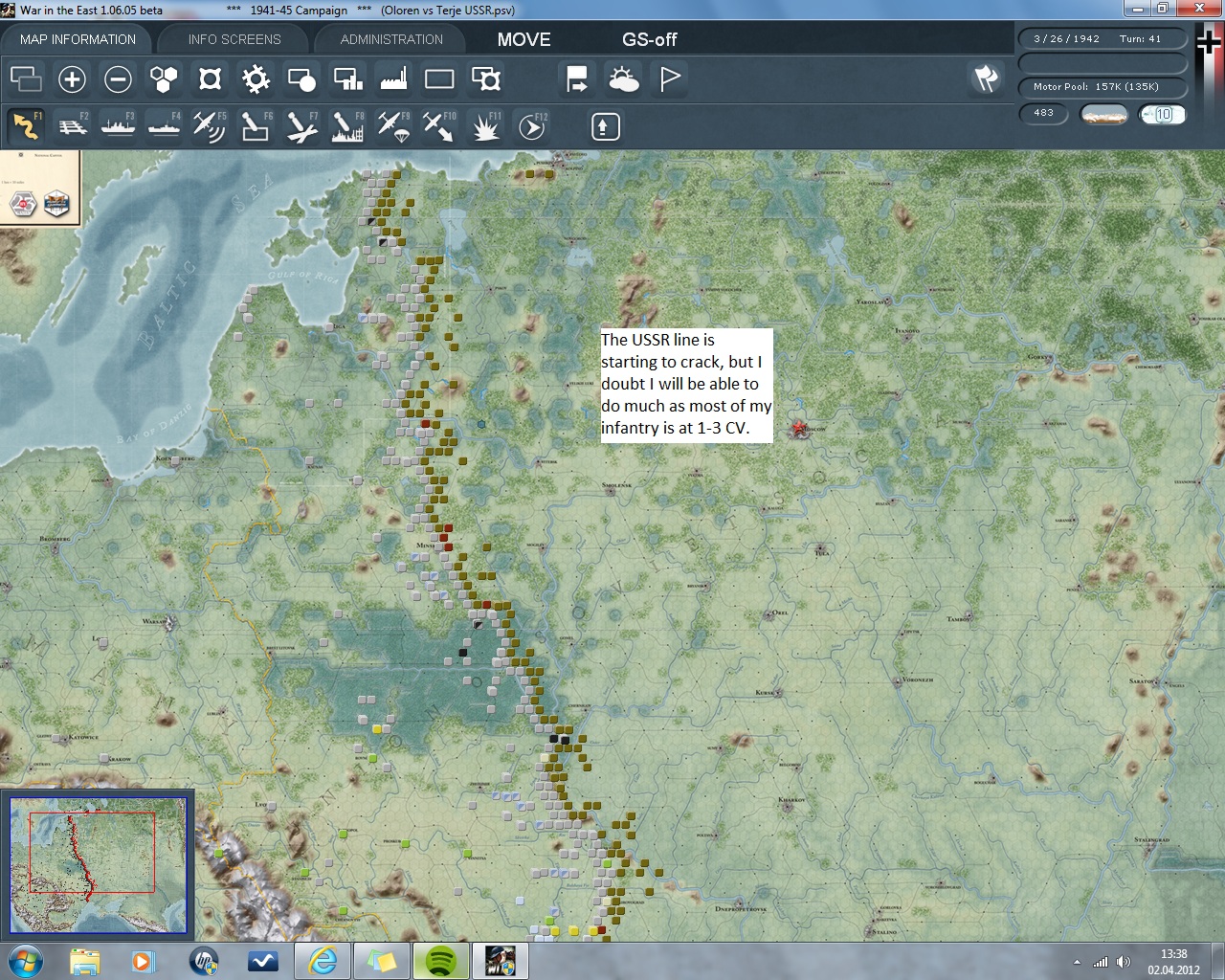The width and height of the screenshot is (1225, 980).
Task: Select the F2 rail mode icon
Action: (72, 125)
